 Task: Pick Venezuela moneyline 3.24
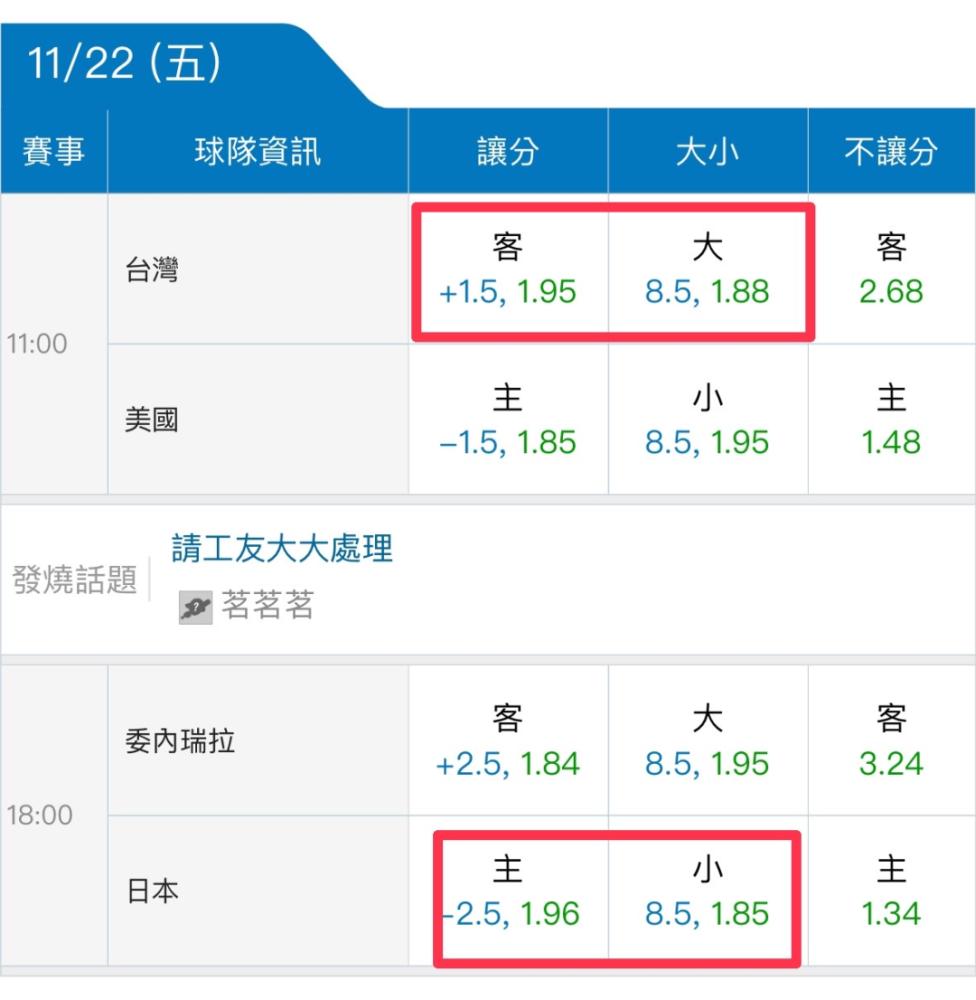[891, 740]
